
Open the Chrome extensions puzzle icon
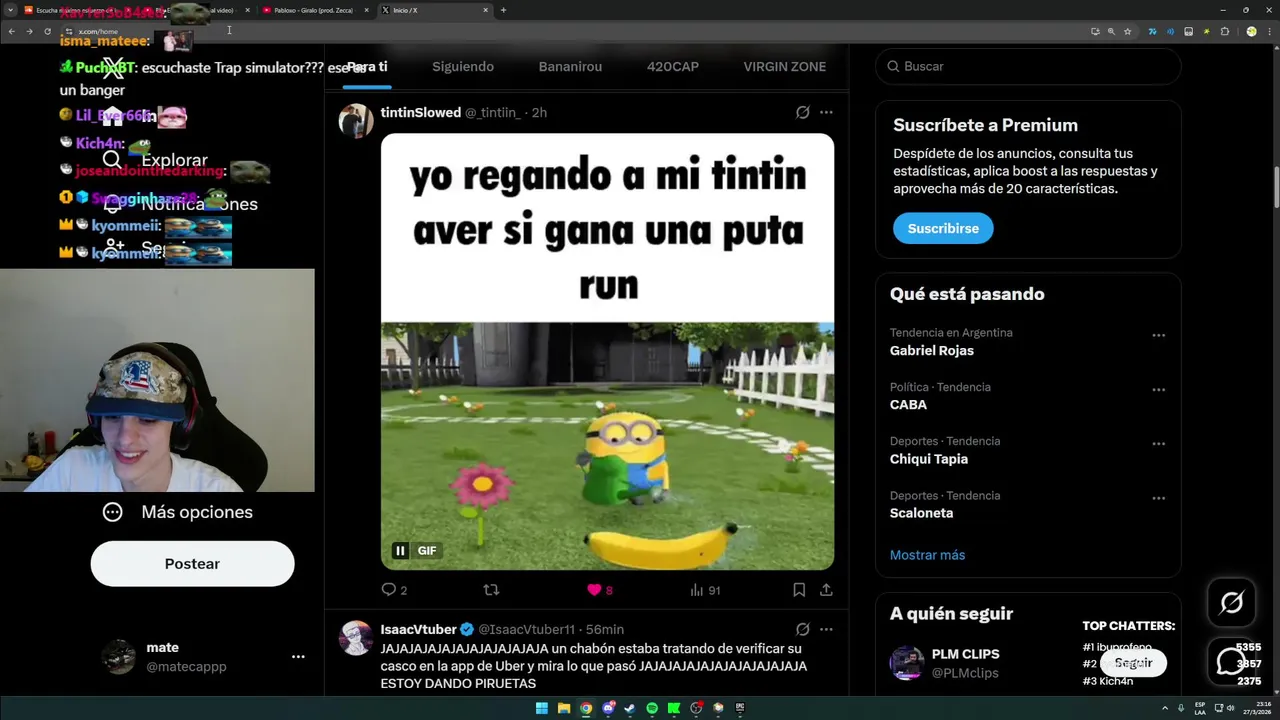pyautogui.click(x=1225, y=31)
